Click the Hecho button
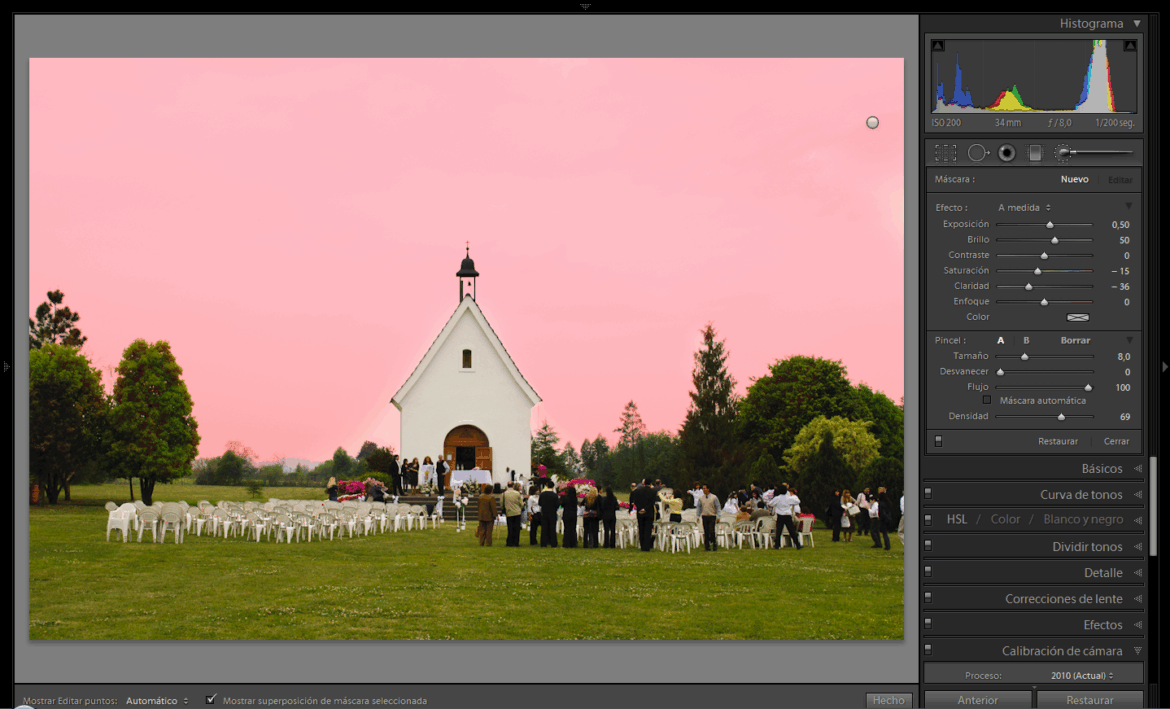The image size is (1170, 709). pos(888,700)
